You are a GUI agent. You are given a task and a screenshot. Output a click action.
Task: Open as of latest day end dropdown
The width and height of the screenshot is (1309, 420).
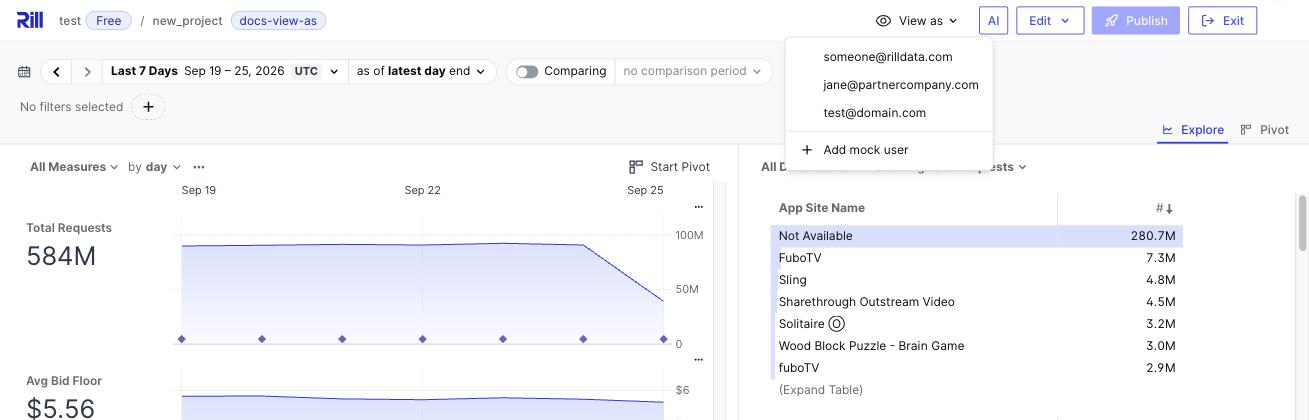point(421,71)
